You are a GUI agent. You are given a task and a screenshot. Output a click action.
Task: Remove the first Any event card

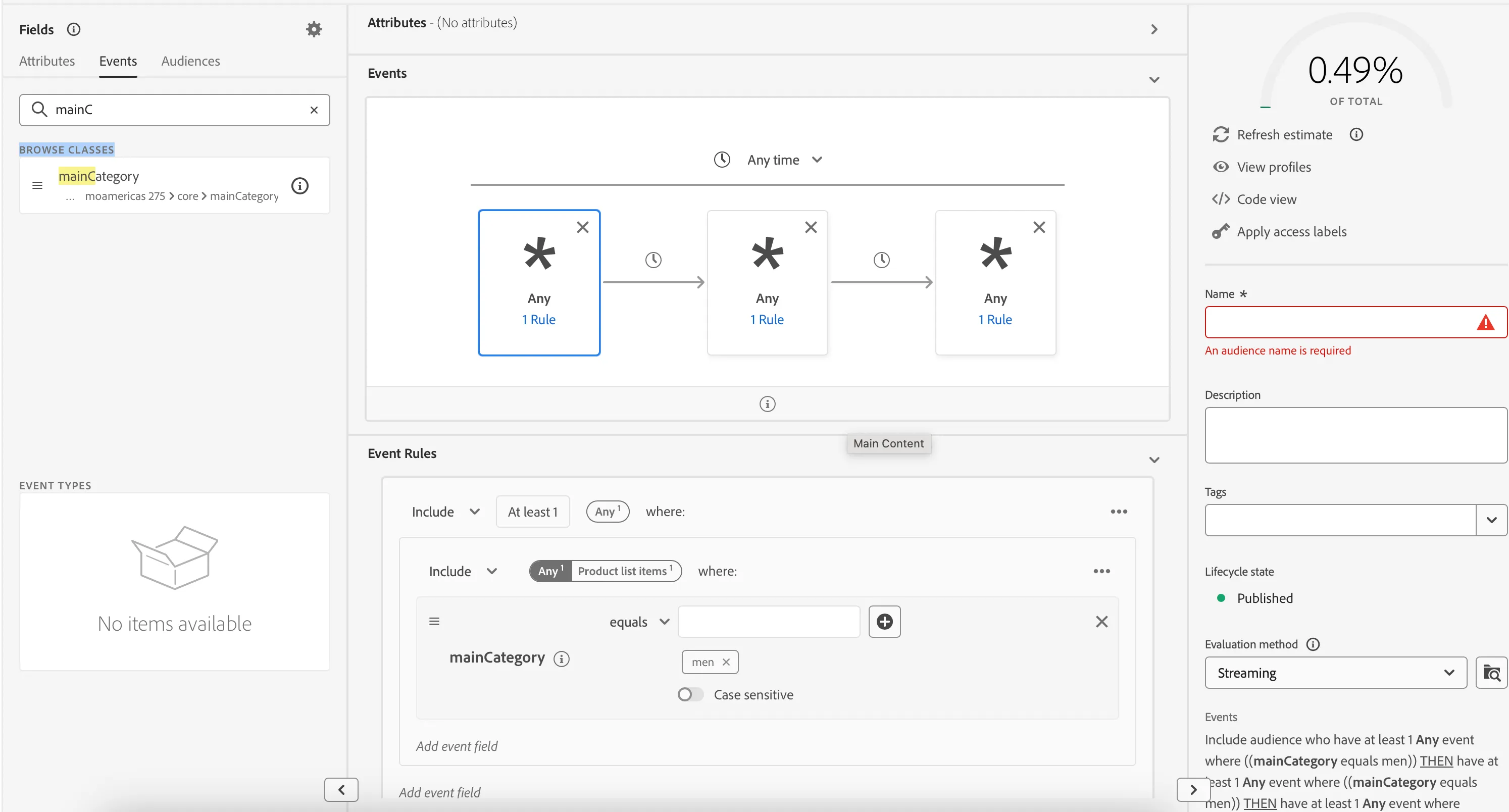pos(582,227)
